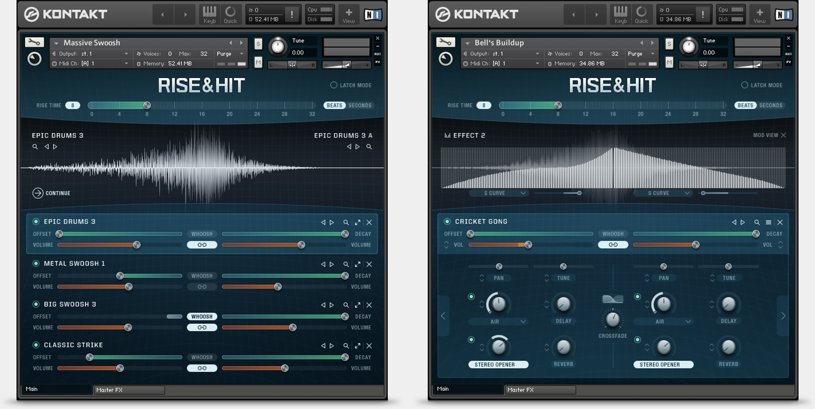
Task: Click magnifier under Epic Drums 3 A label
Action: pos(369,147)
